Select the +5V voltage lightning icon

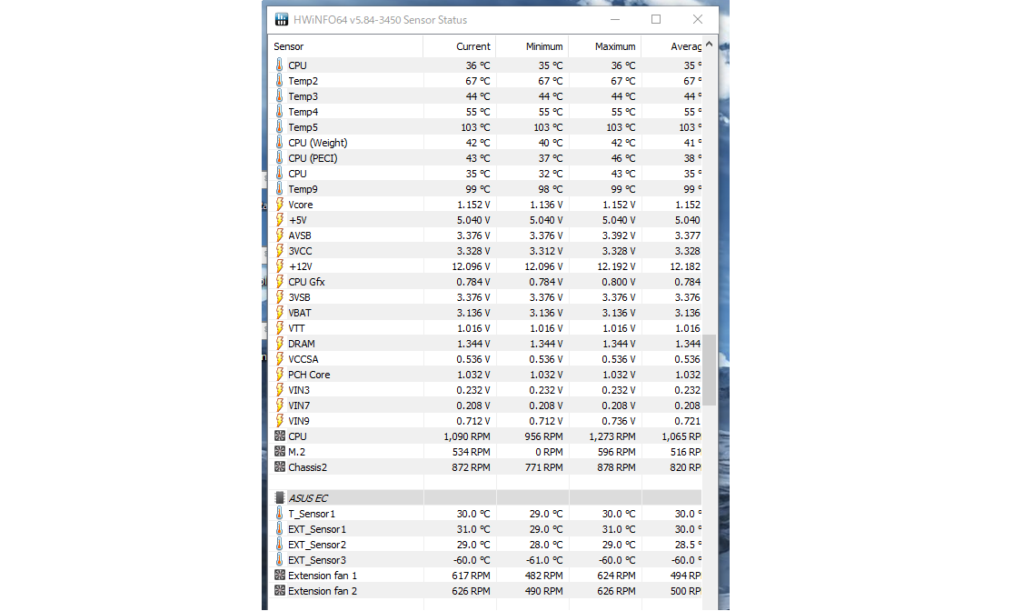coord(280,220)
